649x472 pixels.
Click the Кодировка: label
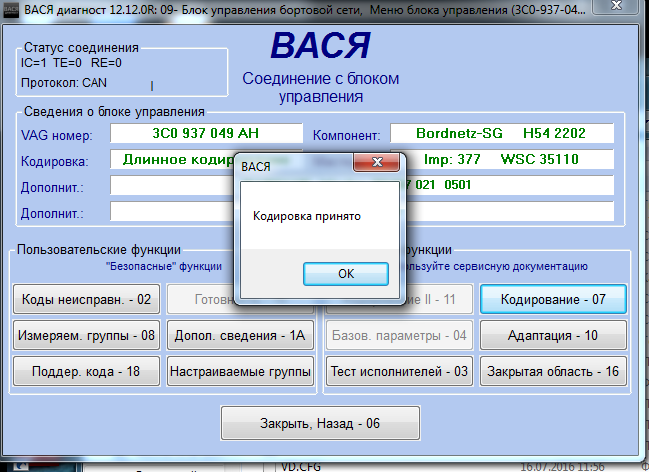[x=55, y=161]
